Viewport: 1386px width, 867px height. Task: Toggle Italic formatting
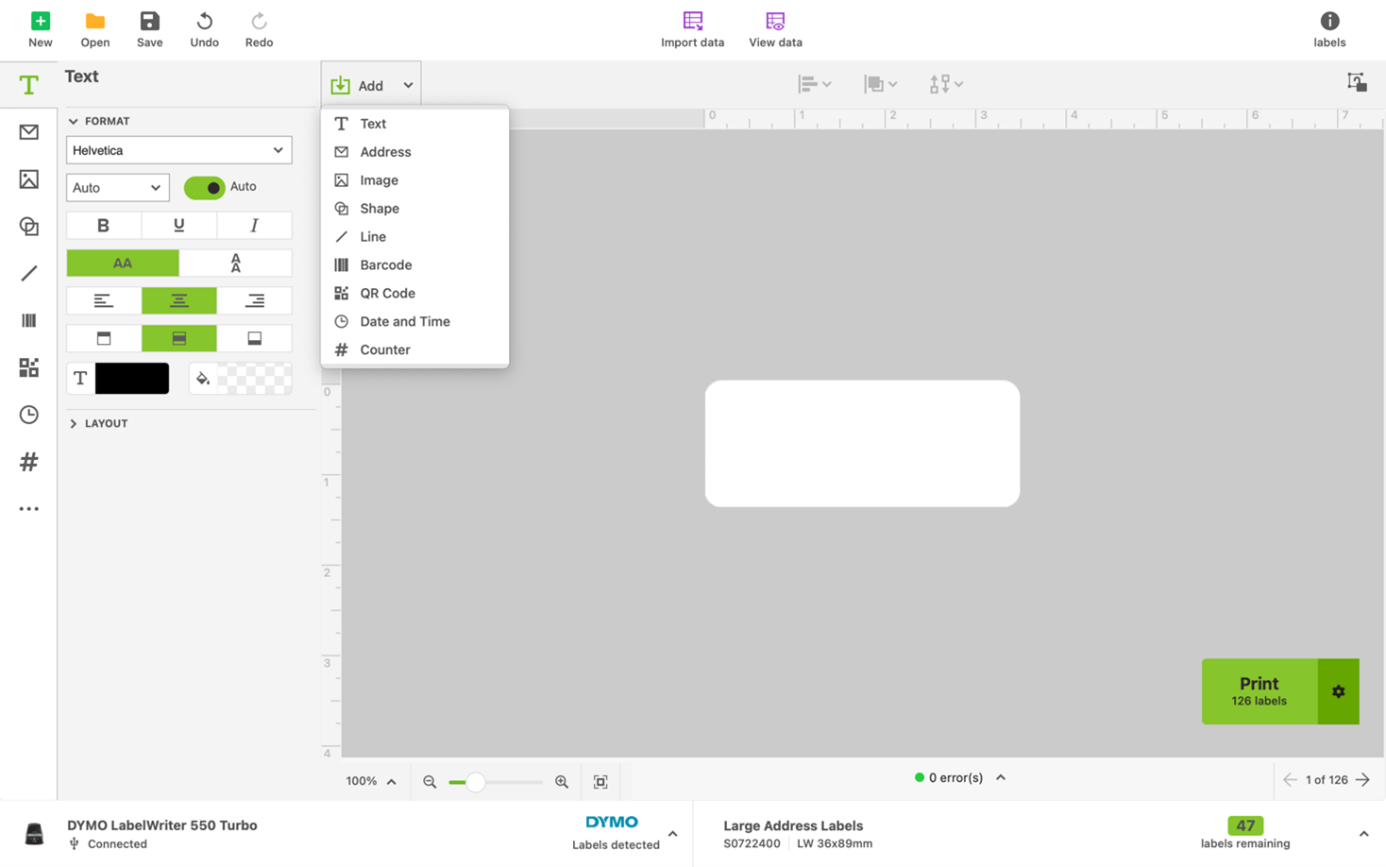(x=254, y=225)
